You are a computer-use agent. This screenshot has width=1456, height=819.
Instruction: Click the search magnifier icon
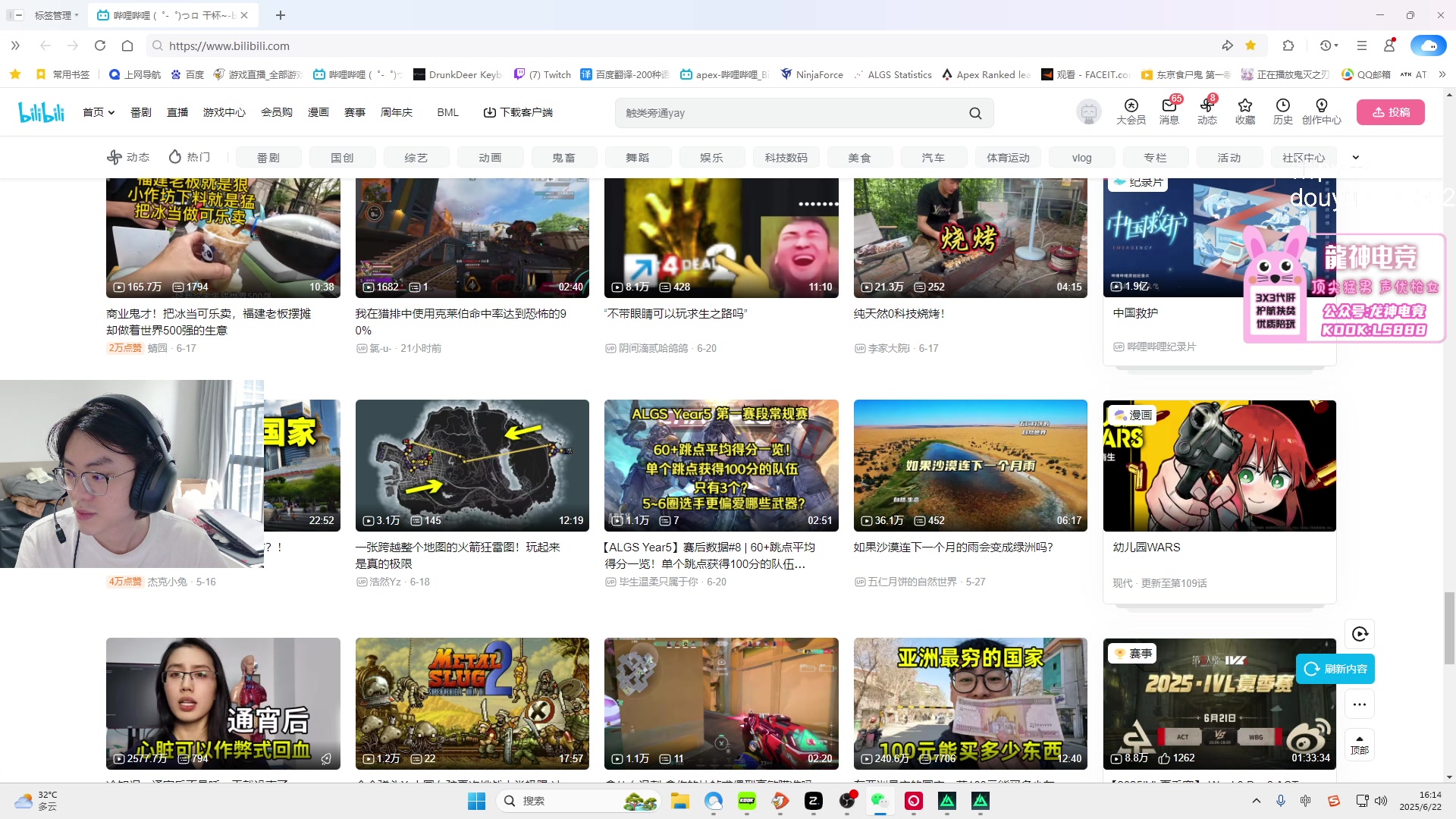click(x=975, y=113)
